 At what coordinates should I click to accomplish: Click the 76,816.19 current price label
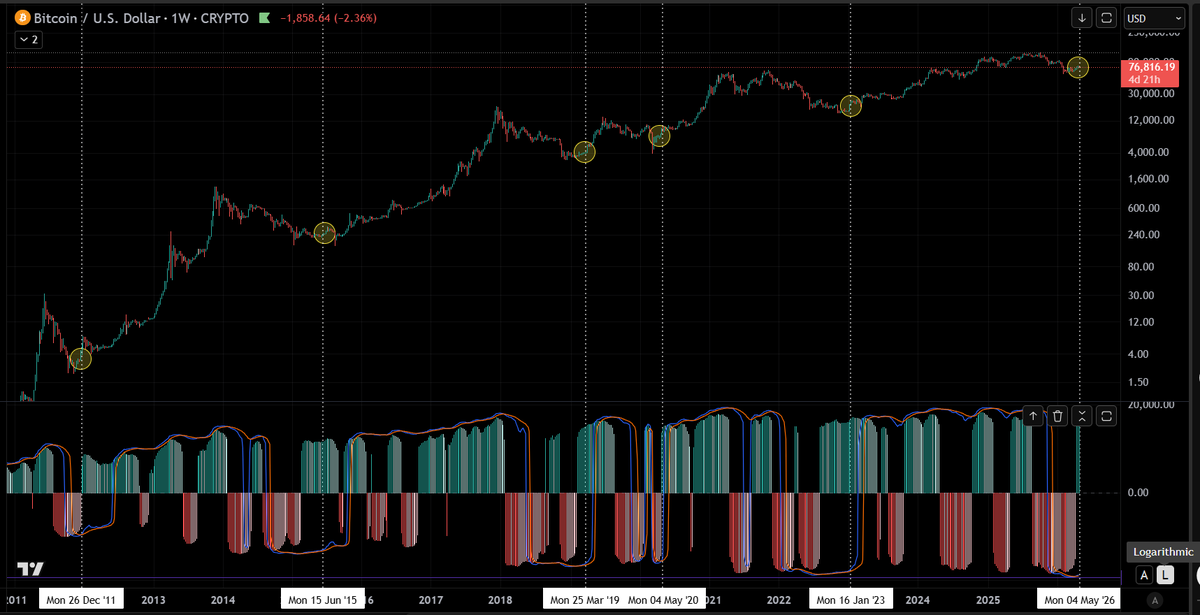click(1152, 66)
